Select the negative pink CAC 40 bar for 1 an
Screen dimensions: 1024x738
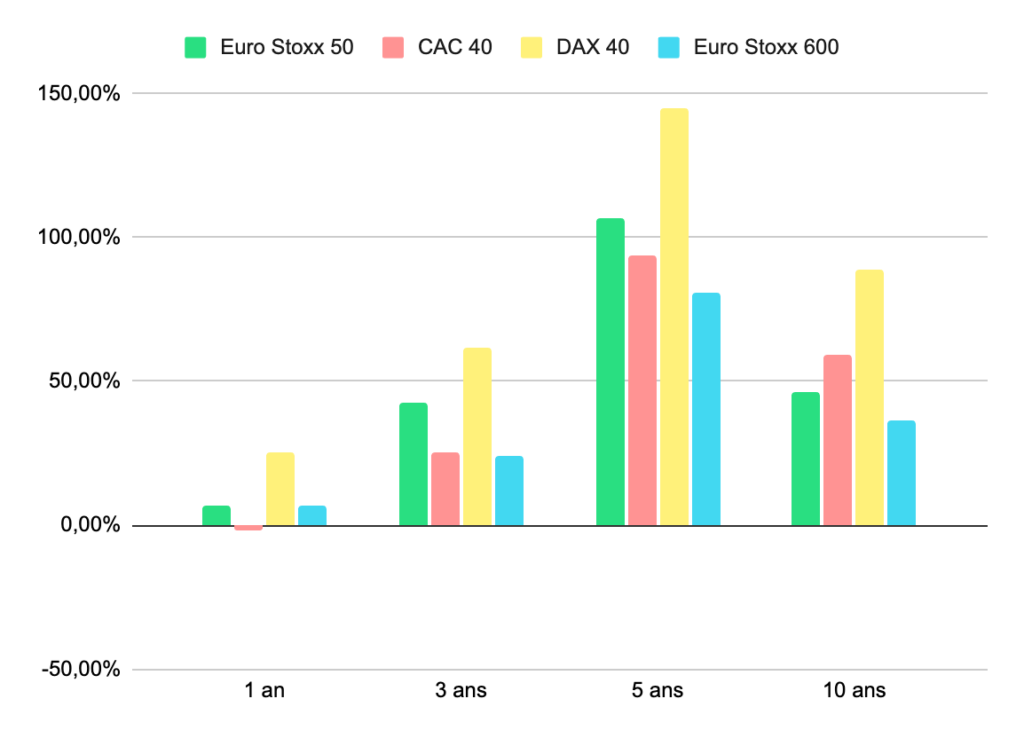point(248,528)
